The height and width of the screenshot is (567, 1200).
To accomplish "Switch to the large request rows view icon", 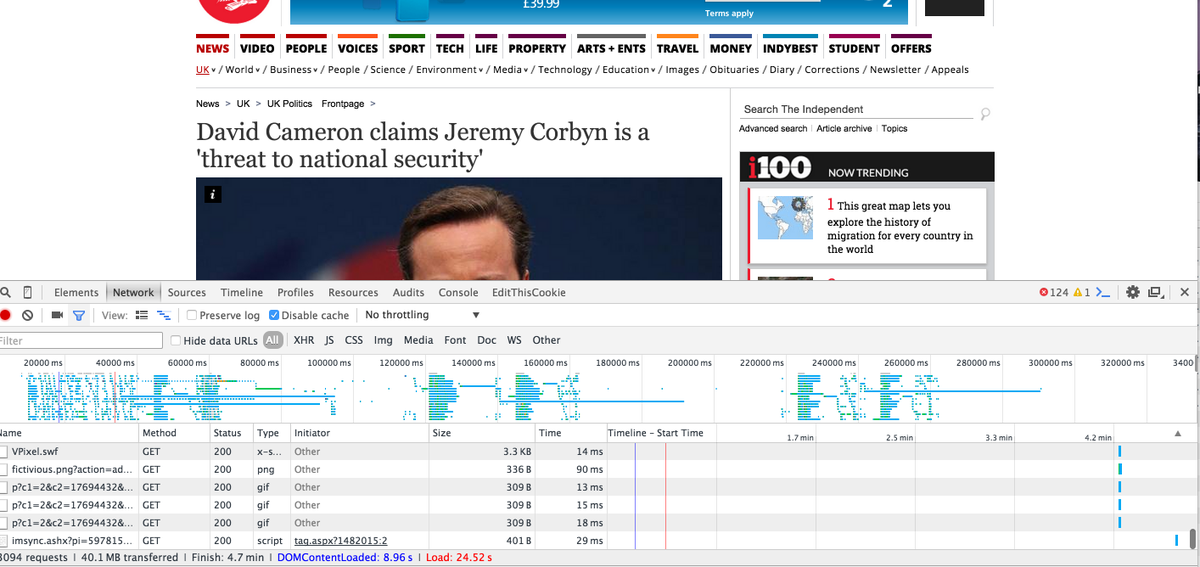I will point(141,315).
